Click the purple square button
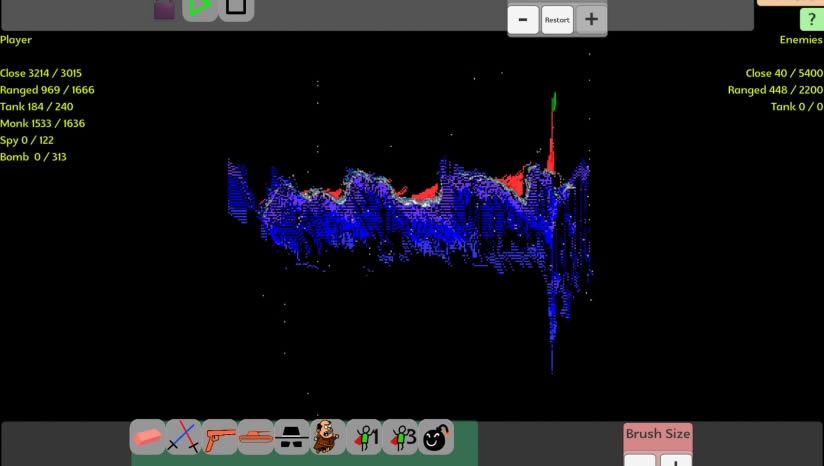Screen dimensions: 824x466 click(x=164, y=10)
